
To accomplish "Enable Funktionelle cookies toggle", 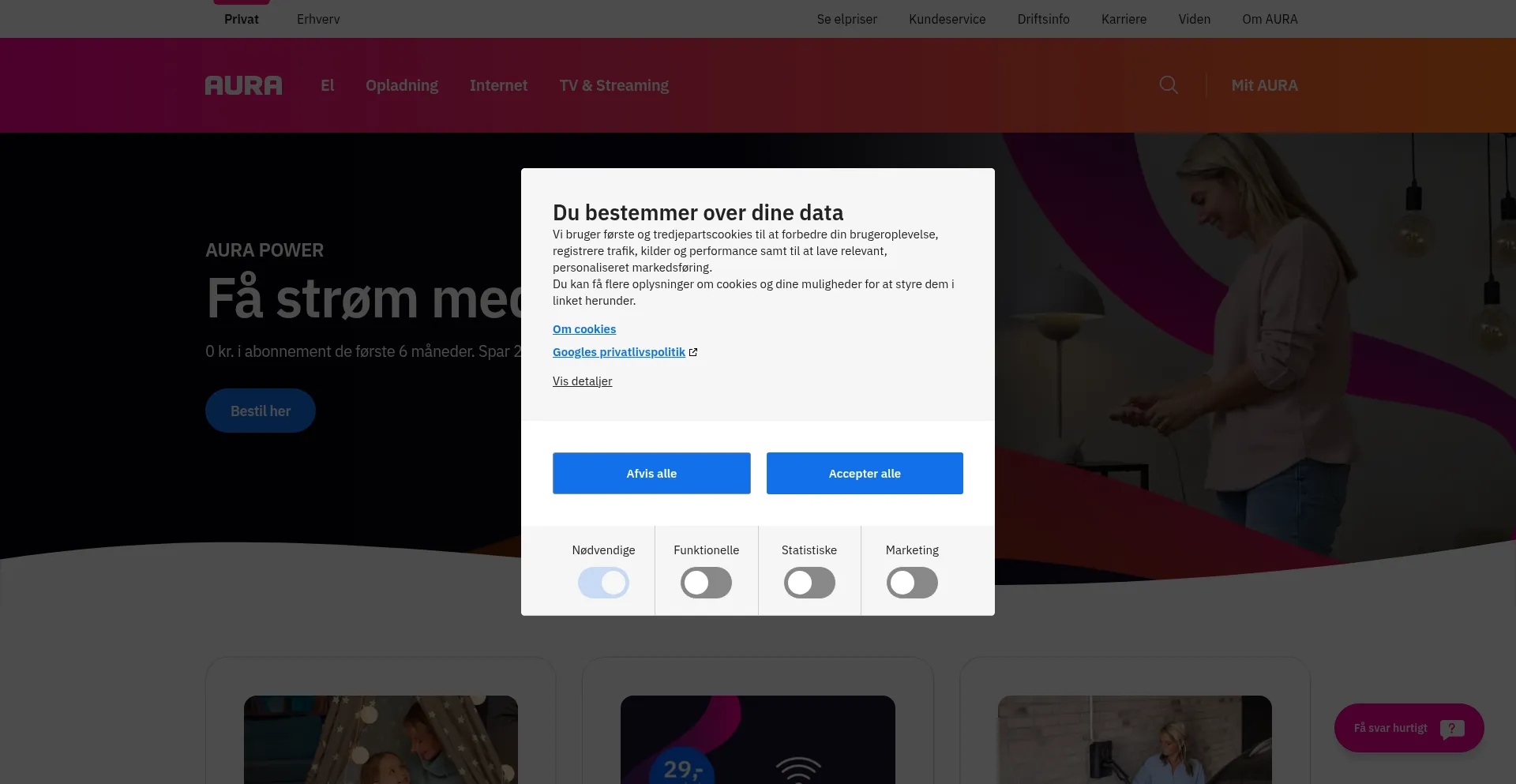I will [706, 583].
